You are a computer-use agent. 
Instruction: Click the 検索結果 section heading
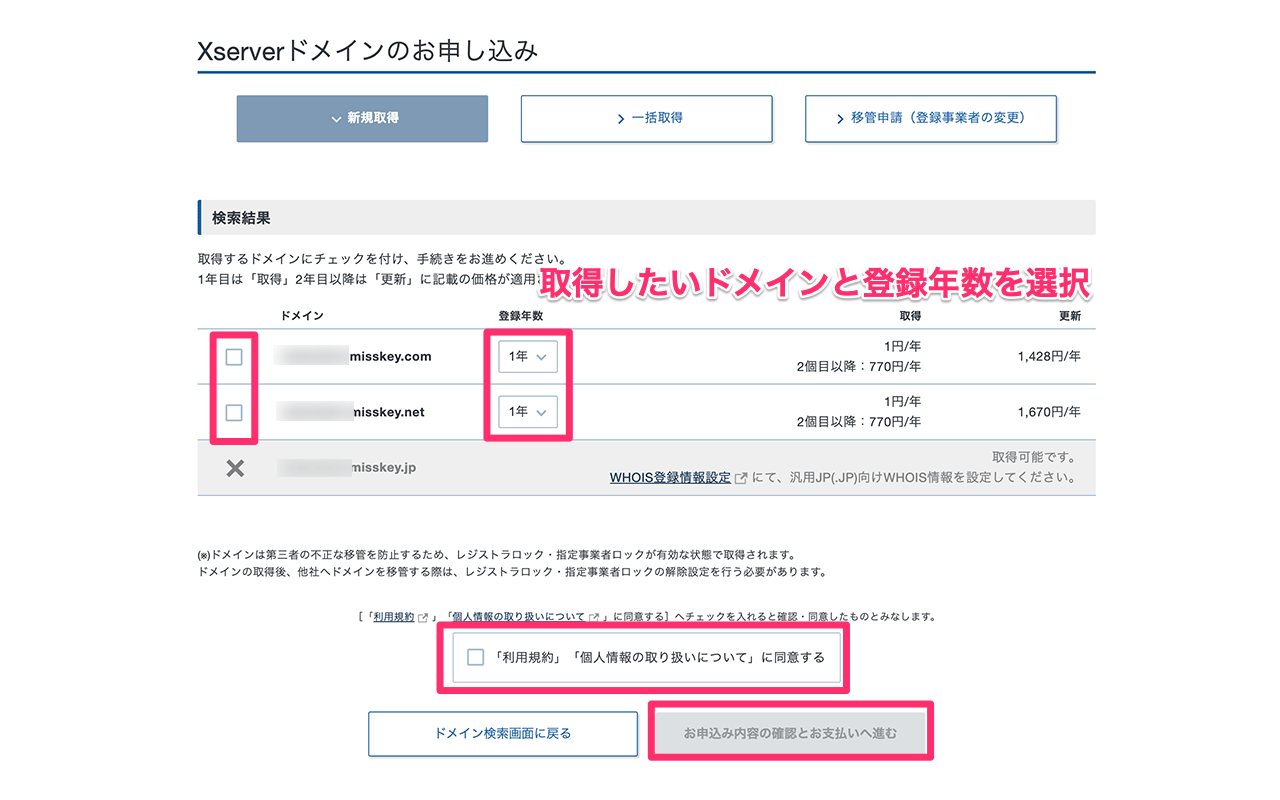coord(241,217)
